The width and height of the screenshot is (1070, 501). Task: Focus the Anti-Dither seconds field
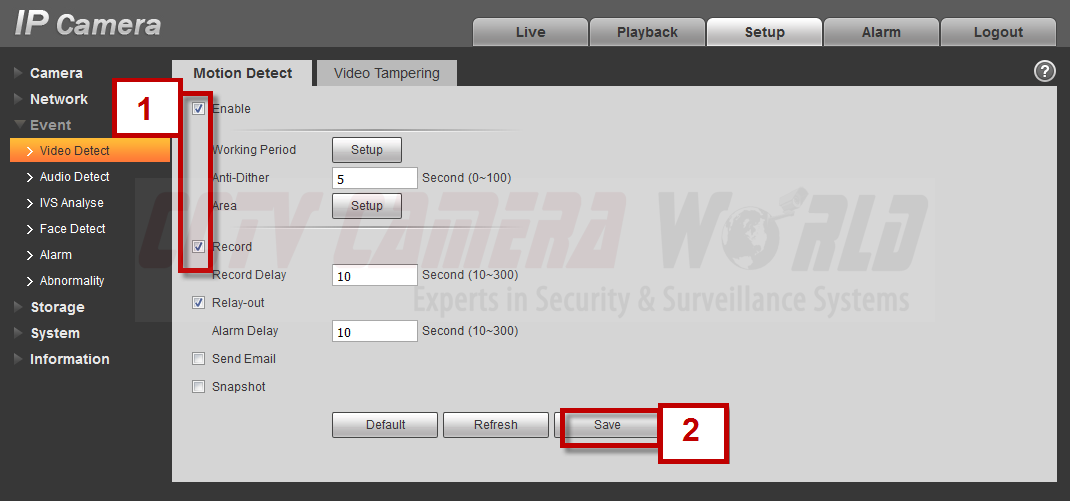click(x=375, y=178)
